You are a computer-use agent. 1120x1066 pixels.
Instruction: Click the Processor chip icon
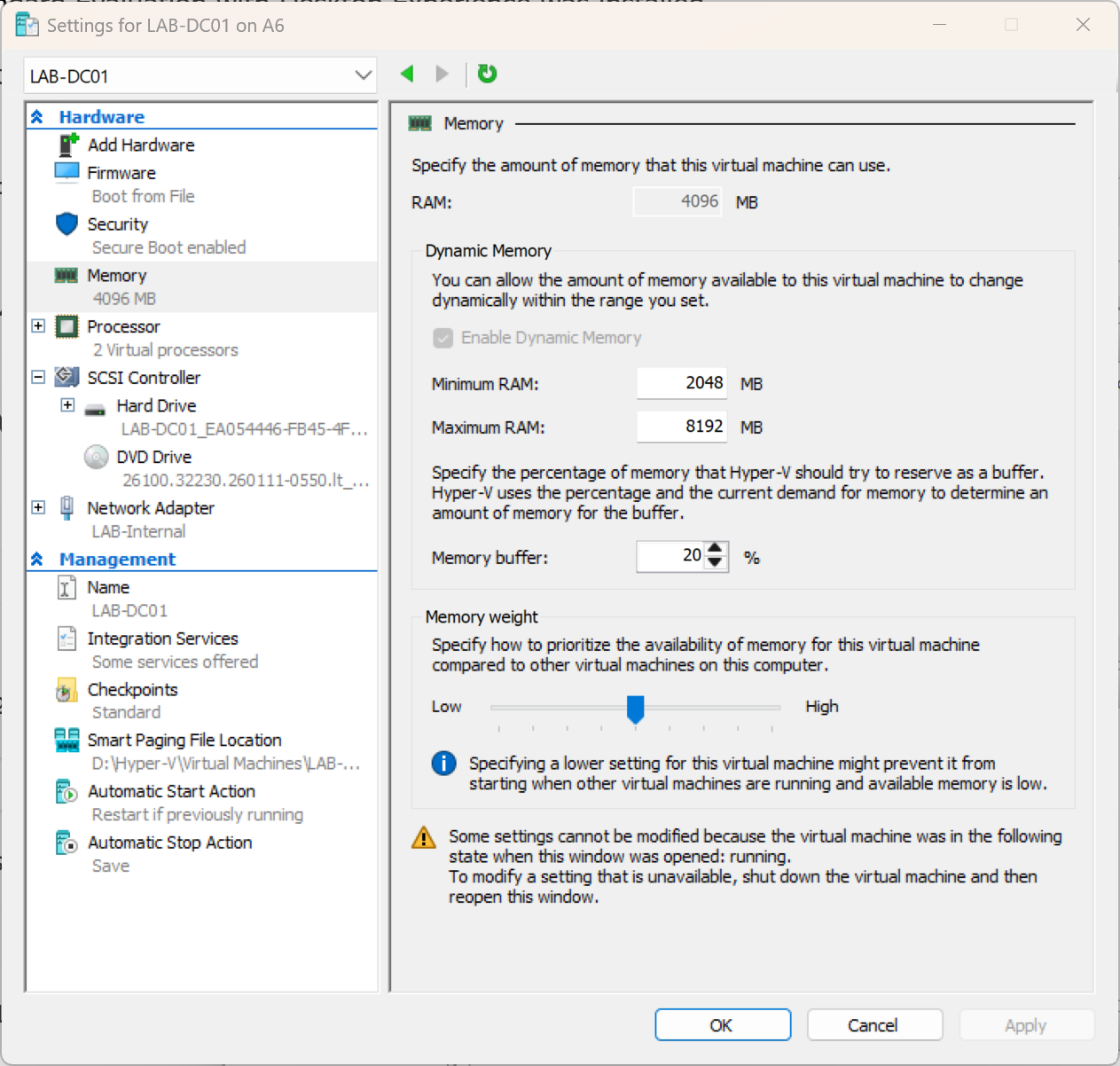point(67,326)
